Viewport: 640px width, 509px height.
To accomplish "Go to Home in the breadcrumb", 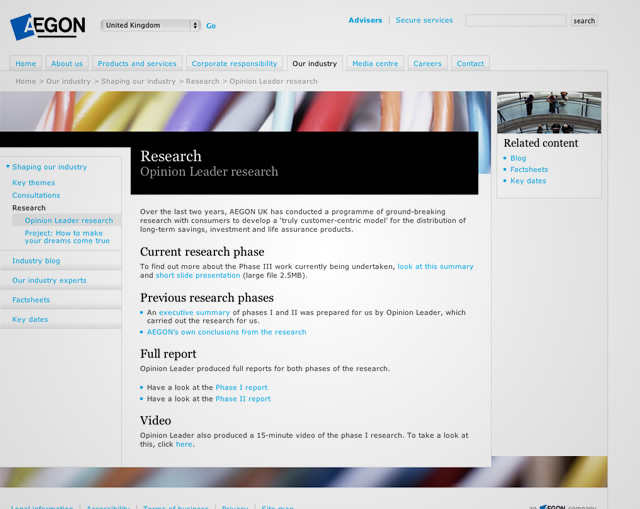I will (26, 81).
